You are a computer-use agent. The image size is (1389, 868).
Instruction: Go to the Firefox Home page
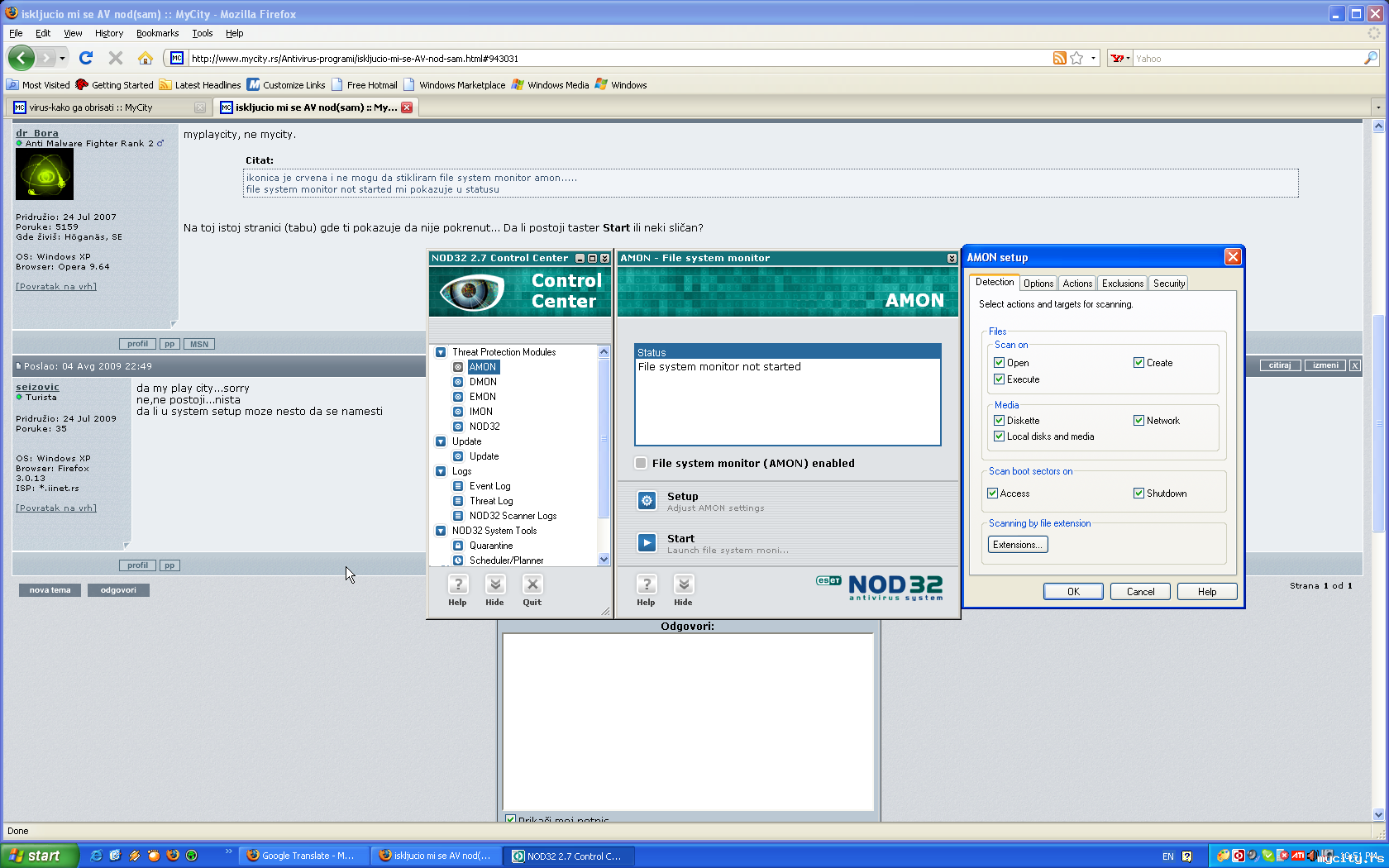(x=146, y=58)
